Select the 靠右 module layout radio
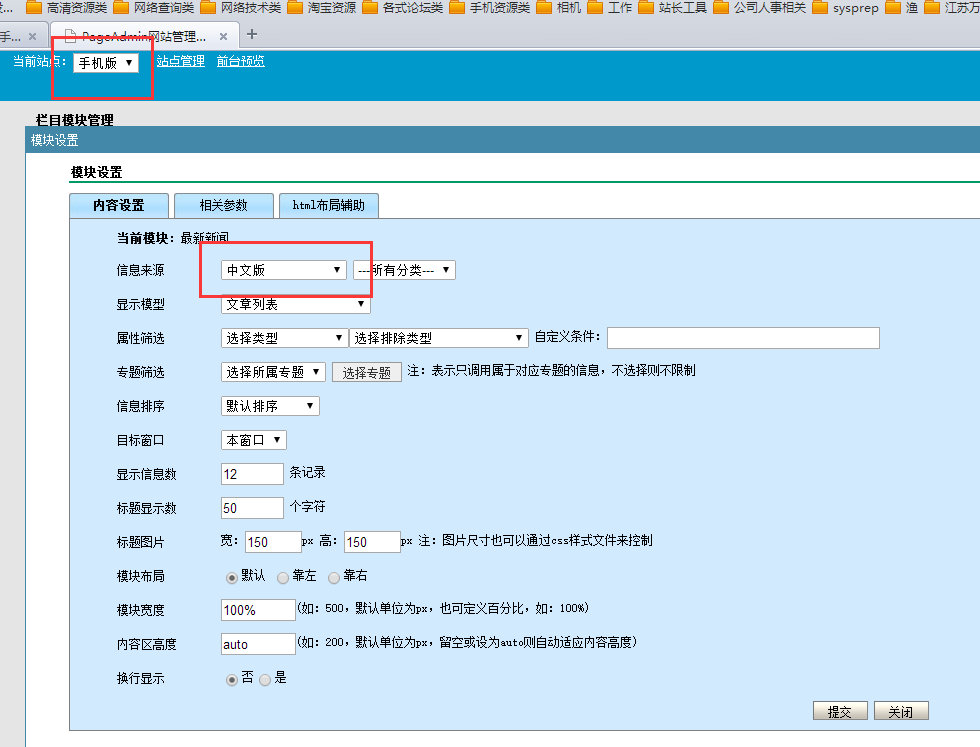This screenshot has width=980, height=747. point(334,577)
